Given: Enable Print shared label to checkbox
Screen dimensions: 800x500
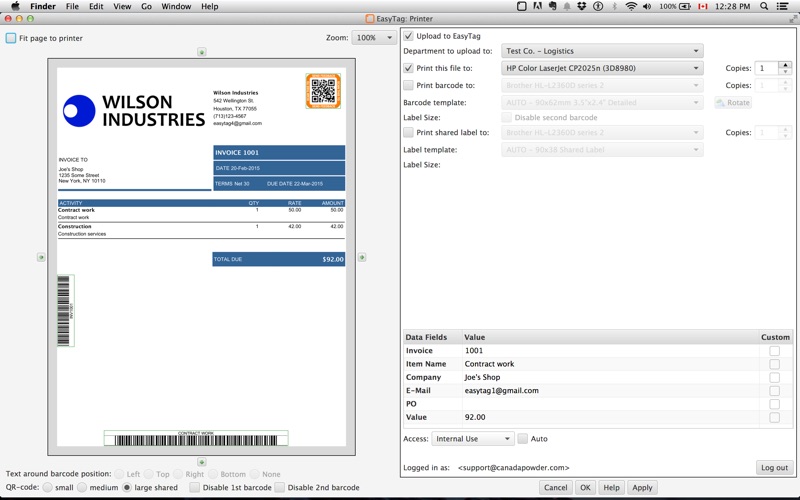Looking at the screenshot, I should pyautogui.click(x=408, y=132).
